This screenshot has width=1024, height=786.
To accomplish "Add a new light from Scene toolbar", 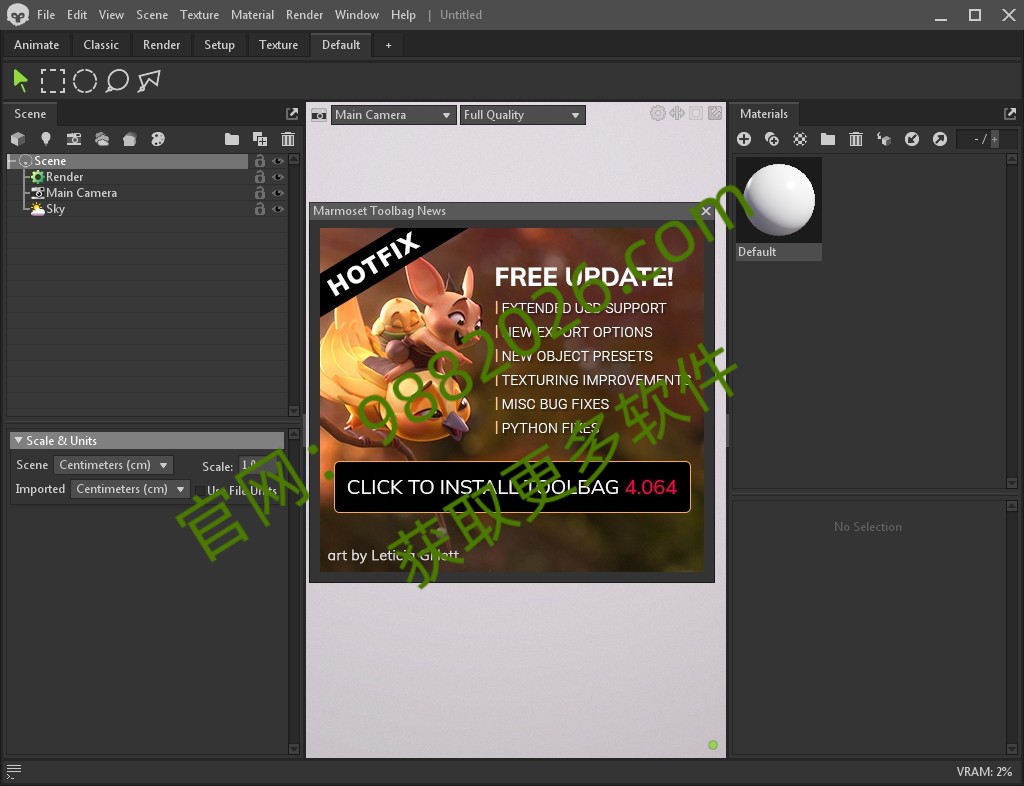I will click(45, 139).
